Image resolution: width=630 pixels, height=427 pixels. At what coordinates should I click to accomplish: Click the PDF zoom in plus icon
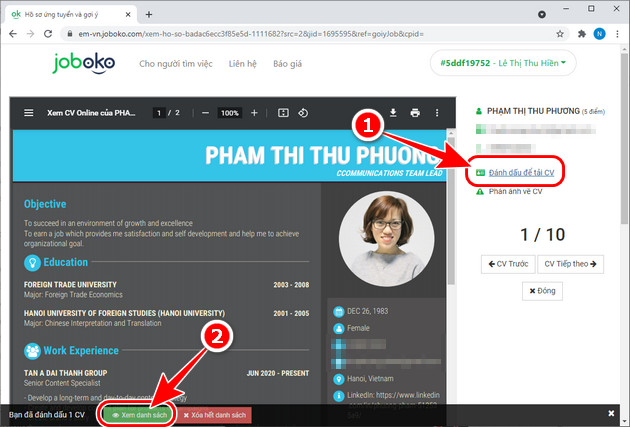coord(255,113)
